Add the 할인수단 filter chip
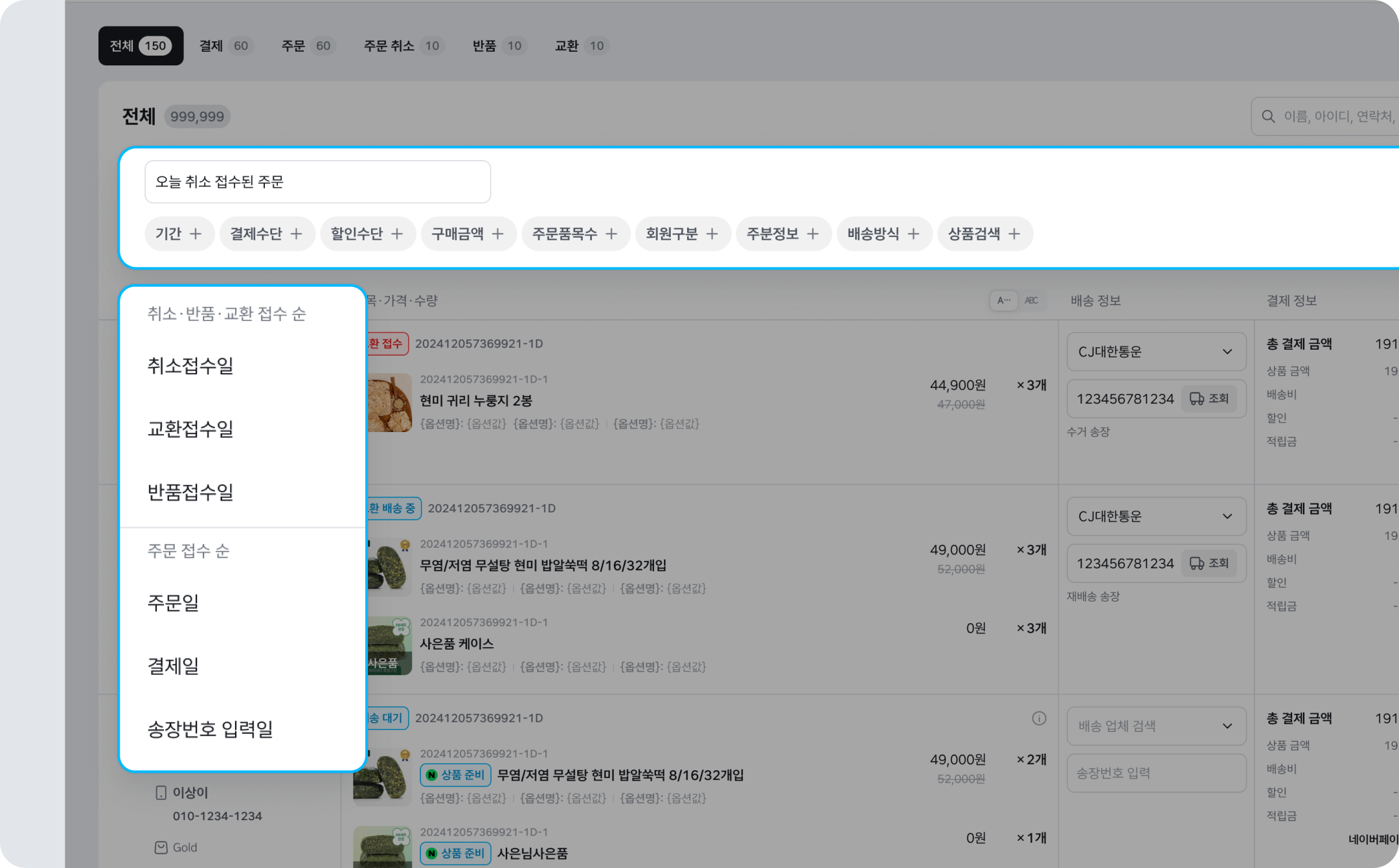 tap(368, 234)
